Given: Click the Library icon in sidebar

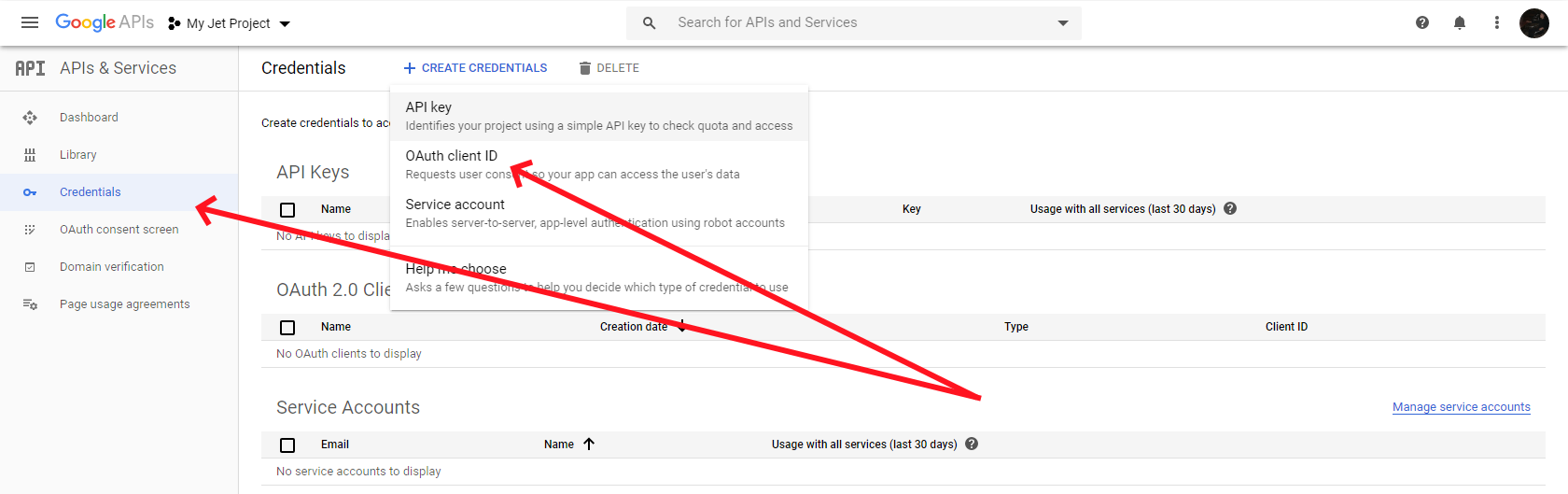Looking at the screenshot, I should (30, 155).
